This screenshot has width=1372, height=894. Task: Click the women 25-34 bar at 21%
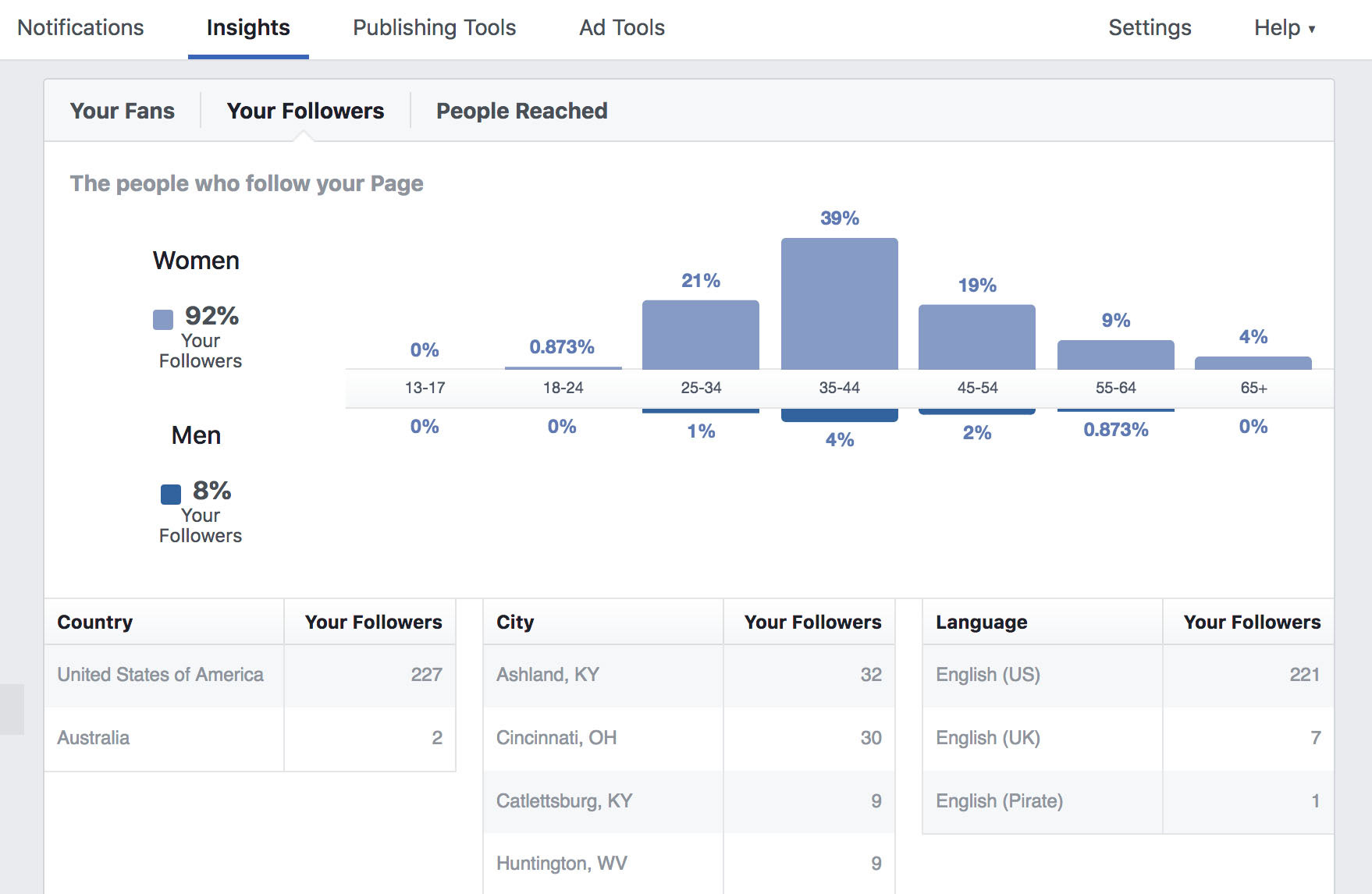click(700, 335)
